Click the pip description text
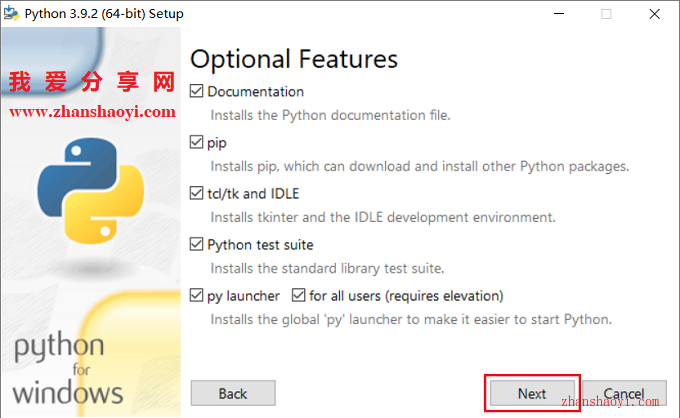The width and height of the screenshot is (680, 418). tap(419, 167)
